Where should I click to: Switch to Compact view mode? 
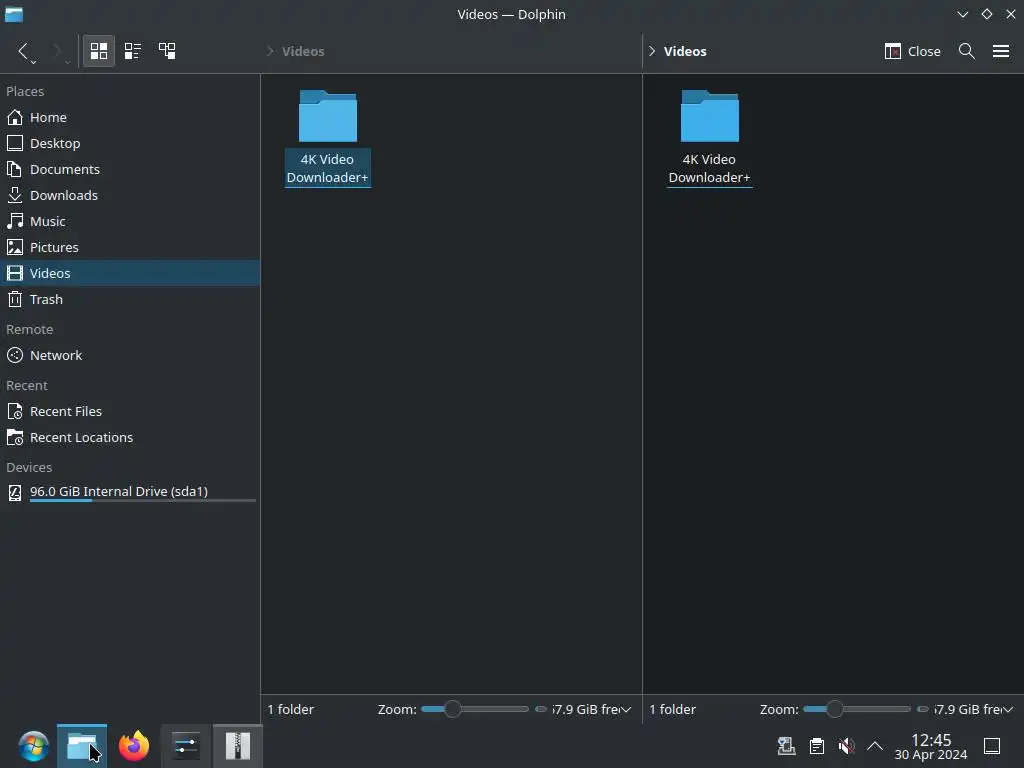click(133, 51)
